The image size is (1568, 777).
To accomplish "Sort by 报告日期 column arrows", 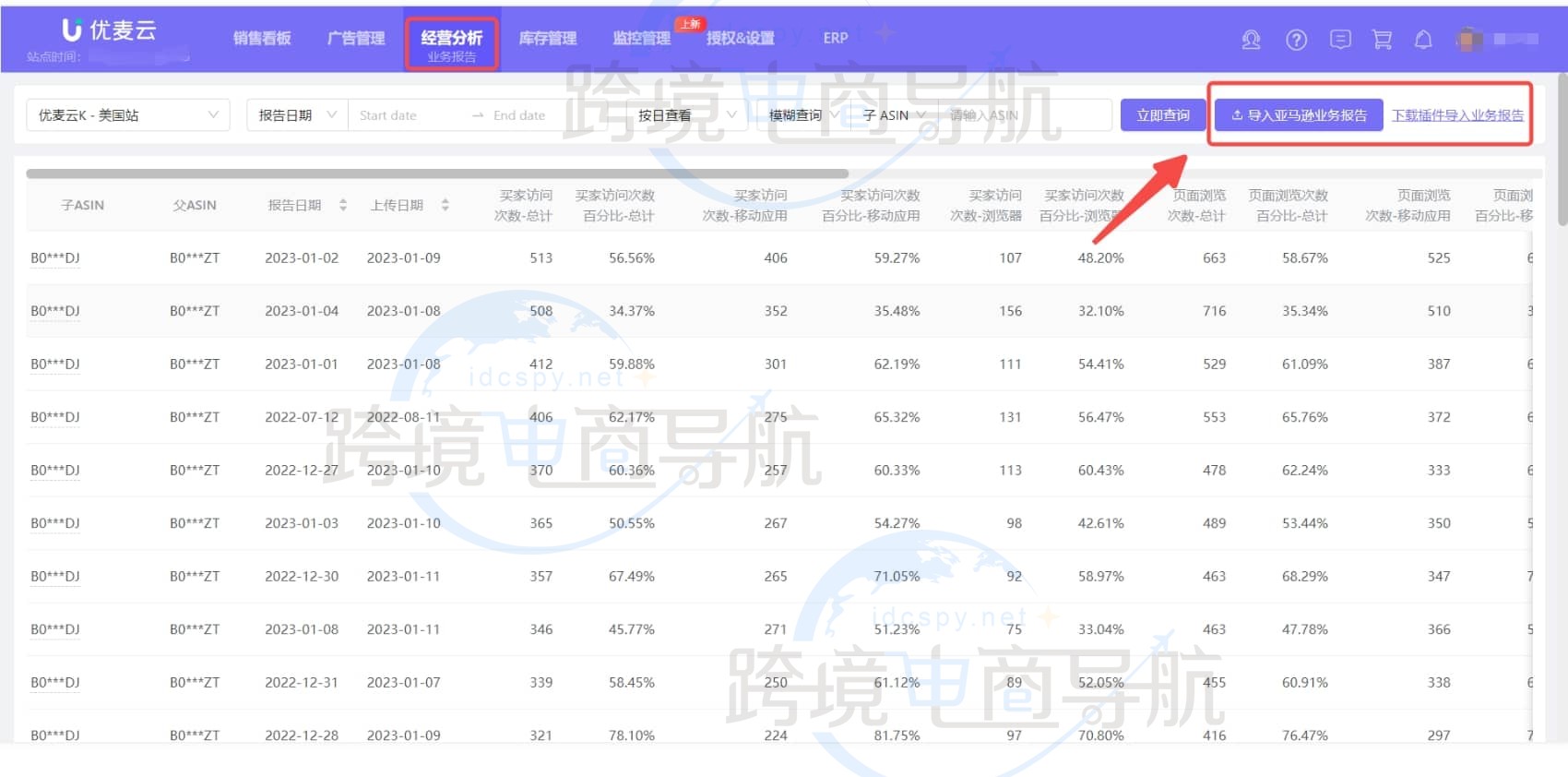I will [x=343, y=205].
